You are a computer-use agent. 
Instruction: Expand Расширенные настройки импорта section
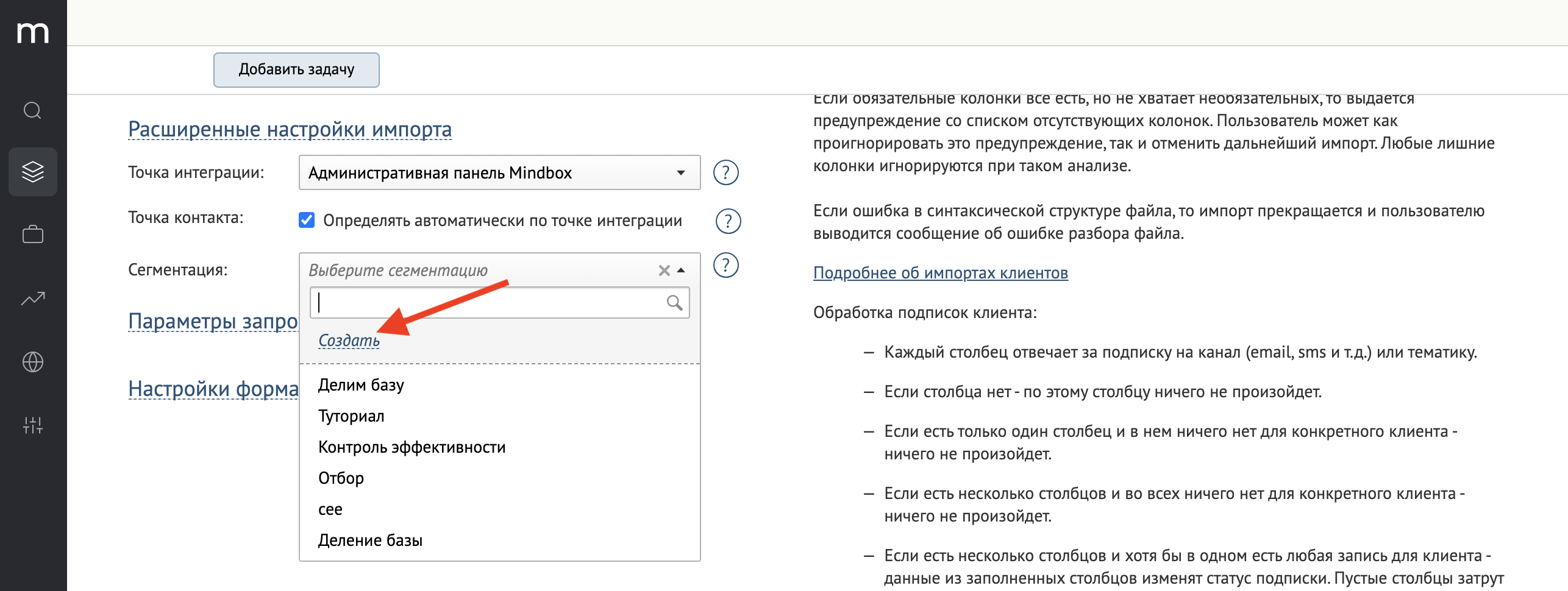[x=290, y=129]
